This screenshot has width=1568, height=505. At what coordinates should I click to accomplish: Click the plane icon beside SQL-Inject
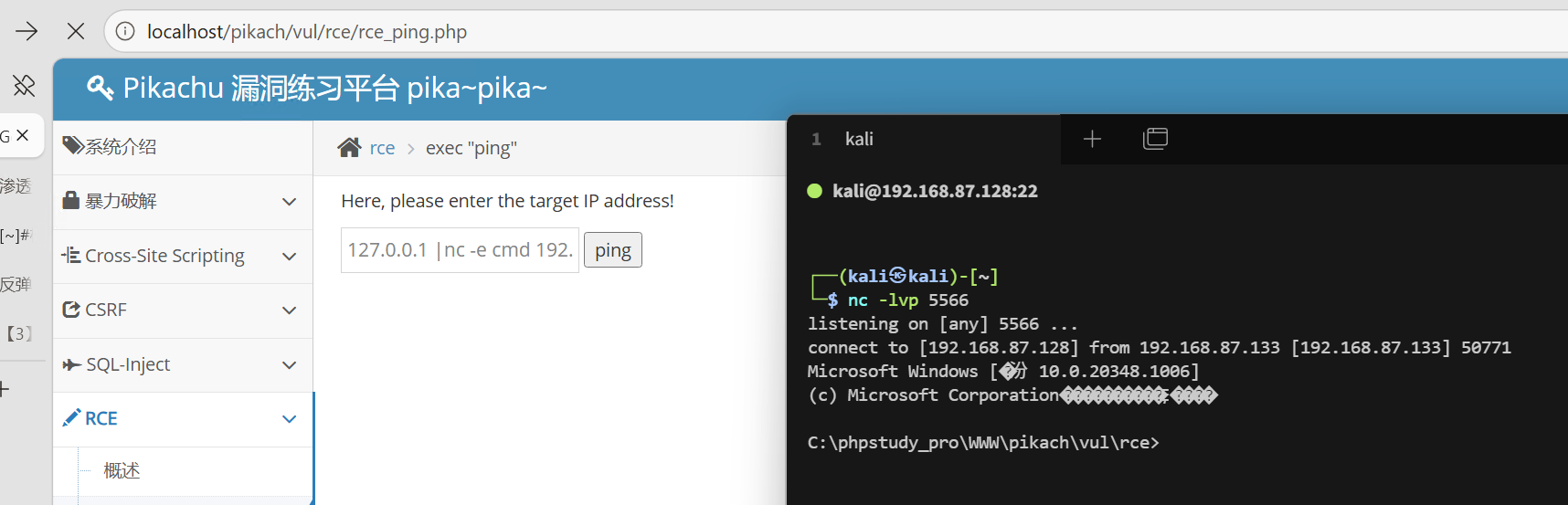coord(72,364)
